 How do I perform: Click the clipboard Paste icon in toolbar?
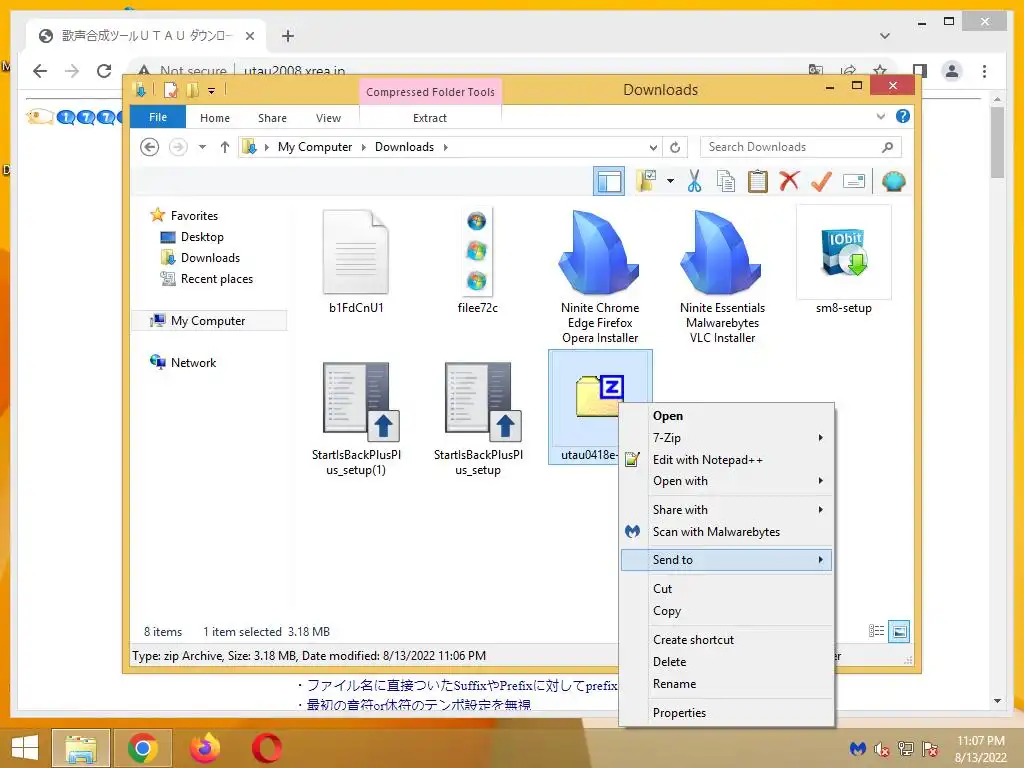click(757, 181)
